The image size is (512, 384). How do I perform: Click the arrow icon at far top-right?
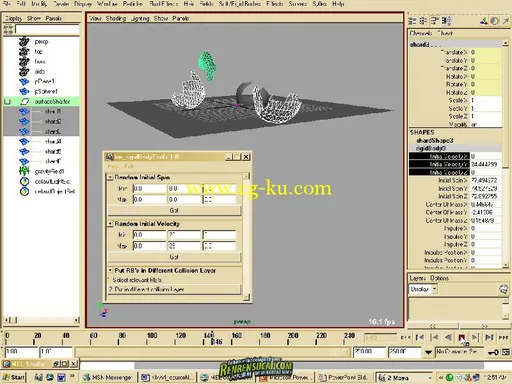[506, 21]
